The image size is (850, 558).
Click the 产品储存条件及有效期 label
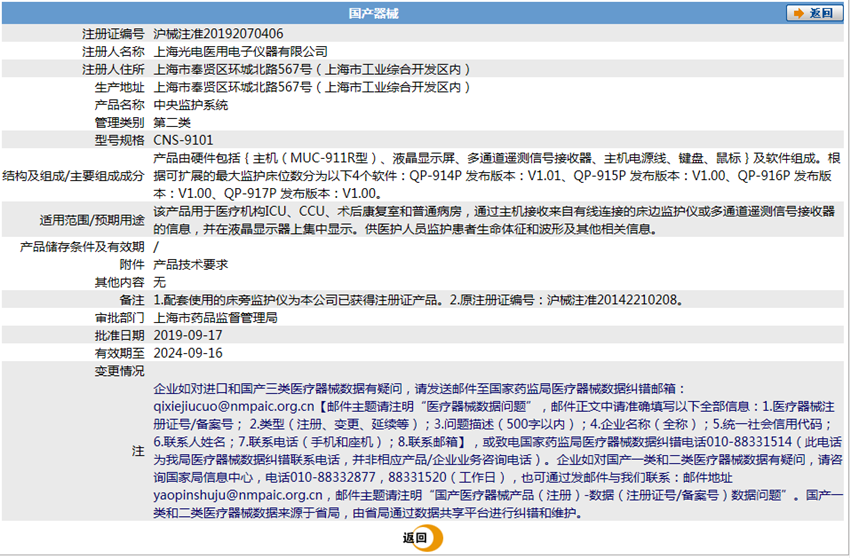[82, 247]
